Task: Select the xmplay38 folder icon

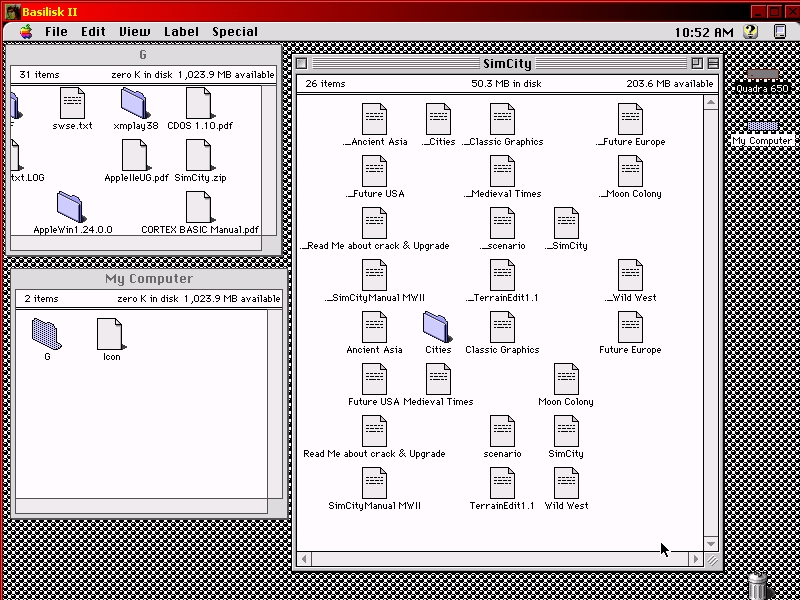Action: 135,103
